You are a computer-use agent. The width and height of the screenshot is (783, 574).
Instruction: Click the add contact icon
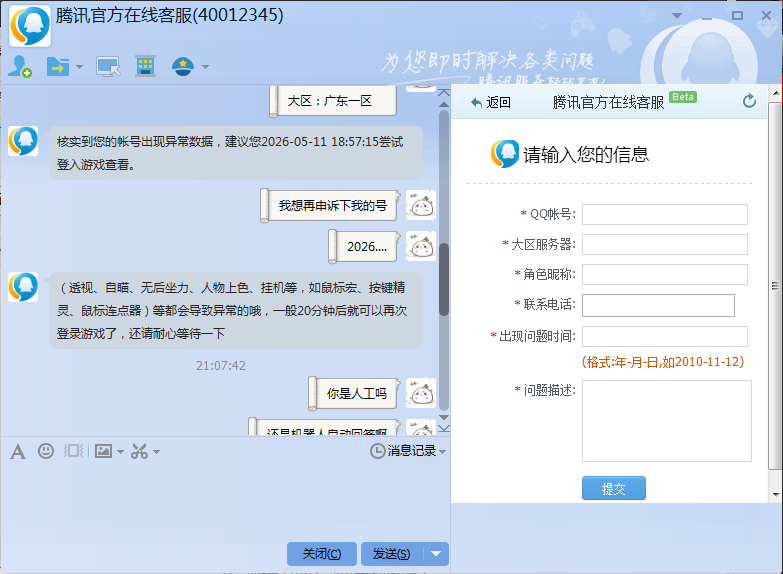point(20,66)
